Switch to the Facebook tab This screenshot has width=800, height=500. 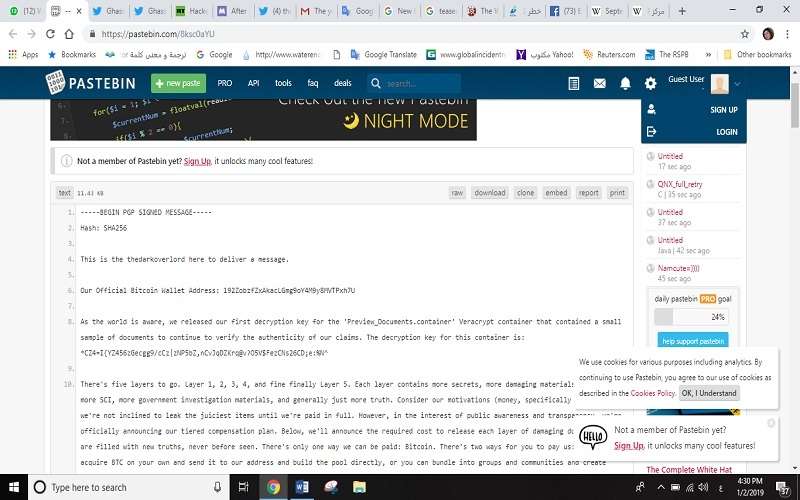point(566,11)
